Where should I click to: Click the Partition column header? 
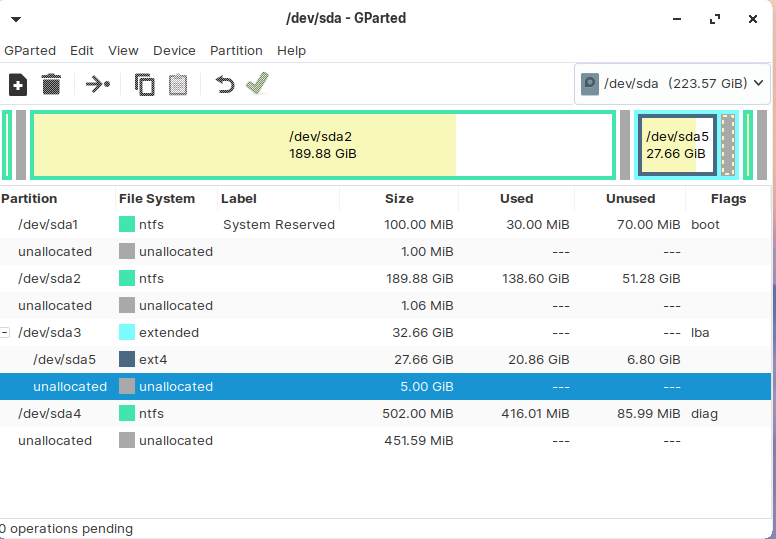(x=57, y=199)
